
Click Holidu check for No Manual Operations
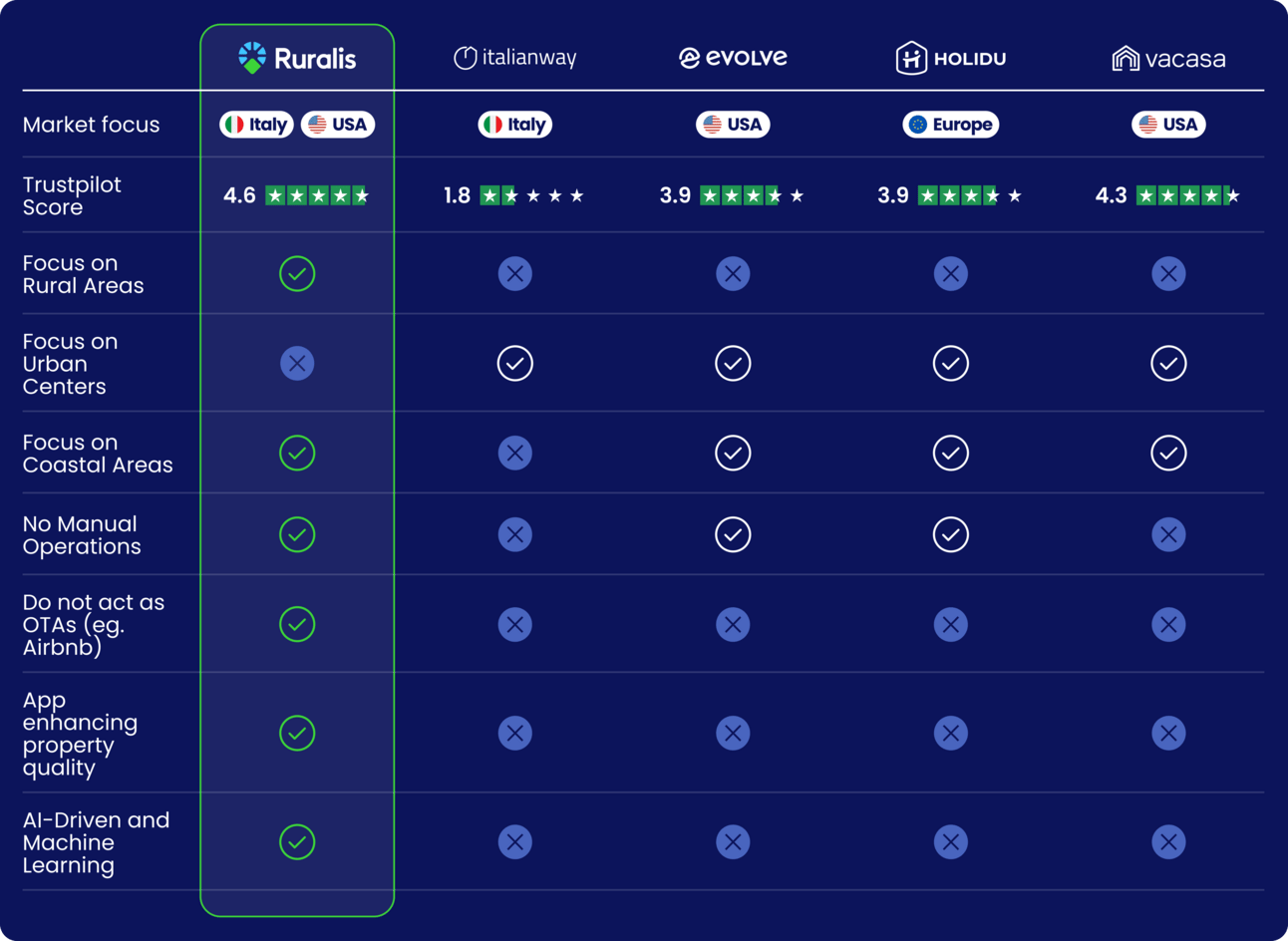pos(950,534)
